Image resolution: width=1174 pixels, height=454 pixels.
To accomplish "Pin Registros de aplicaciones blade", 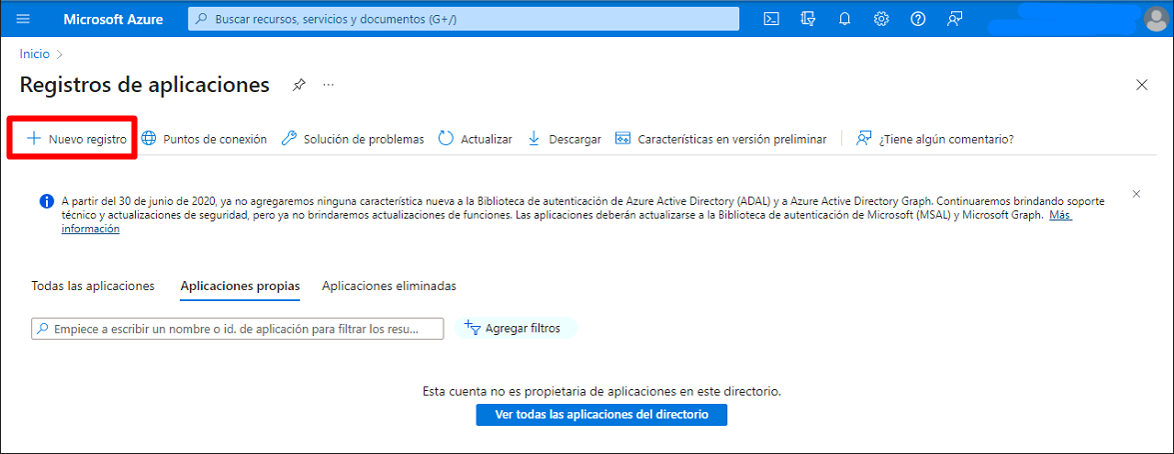I will click(x=299, y=85).
